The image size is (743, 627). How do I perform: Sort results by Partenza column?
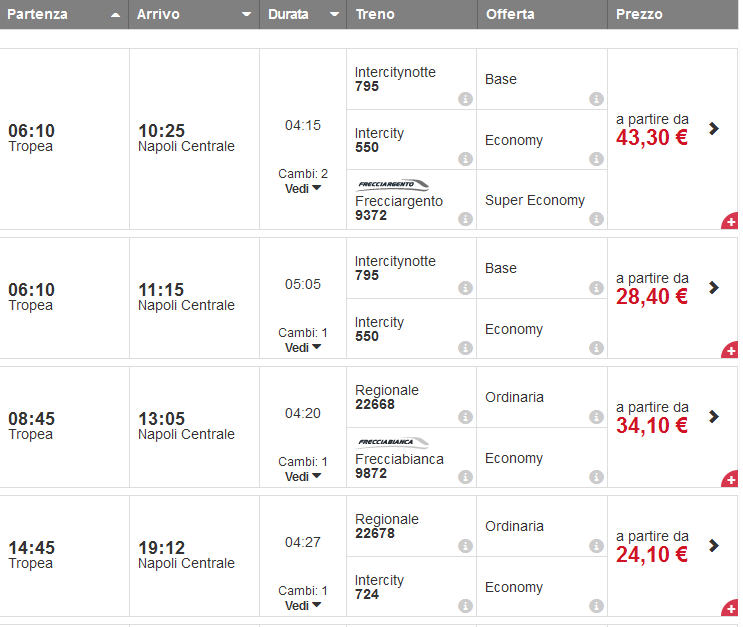64,15
